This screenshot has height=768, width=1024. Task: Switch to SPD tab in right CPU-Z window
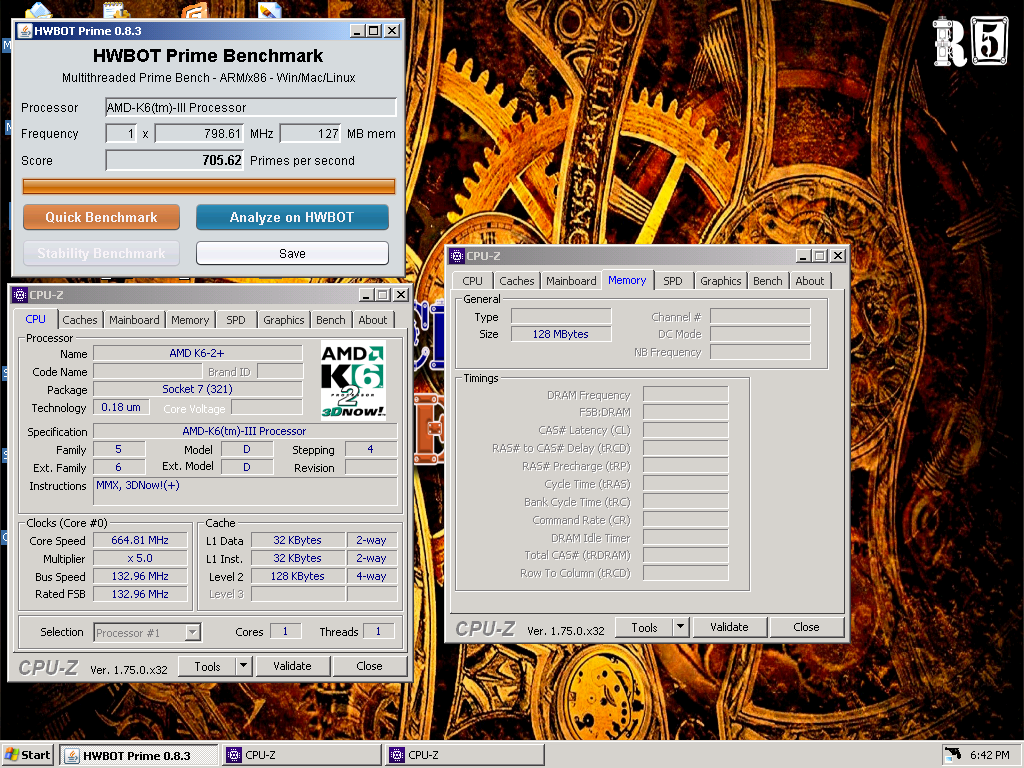tap(673, 281)
